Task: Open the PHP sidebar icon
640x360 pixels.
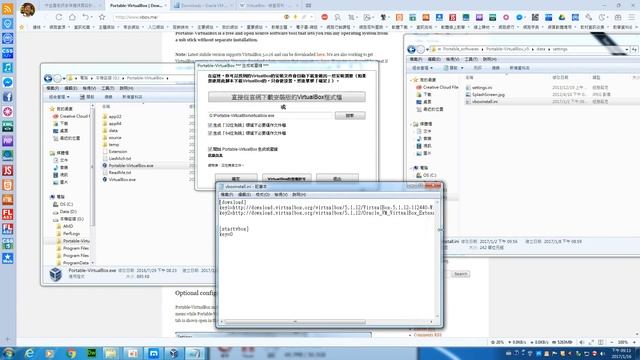Action: (7, 141)
